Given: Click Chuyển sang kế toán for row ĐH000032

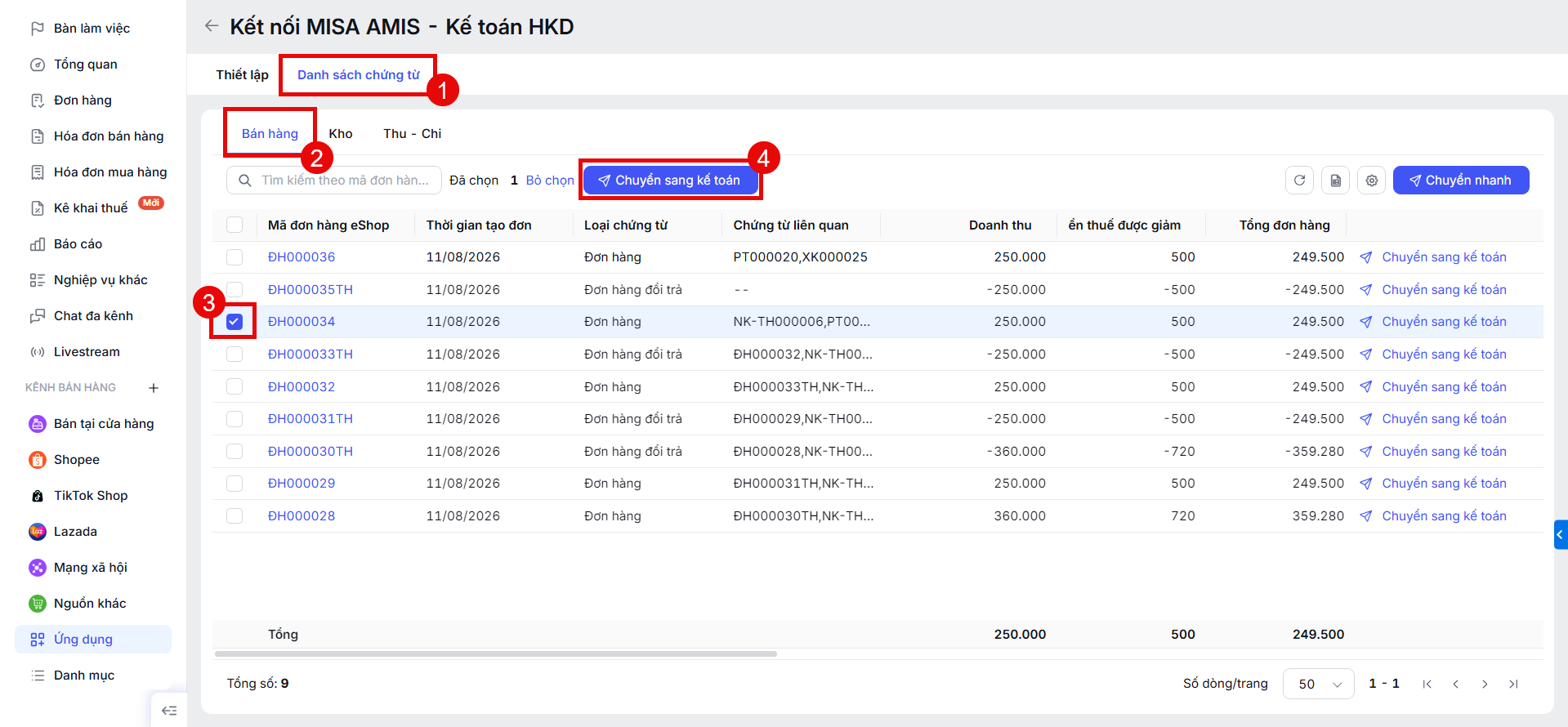Looking at the screenshot, I should coord(1433,387).
